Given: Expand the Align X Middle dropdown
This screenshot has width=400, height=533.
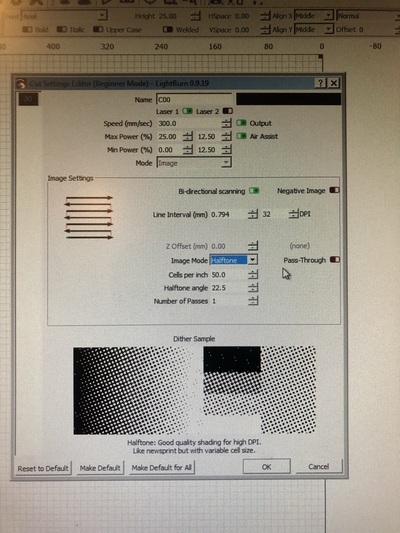Looking at the screenshot, I should (314, 16).
